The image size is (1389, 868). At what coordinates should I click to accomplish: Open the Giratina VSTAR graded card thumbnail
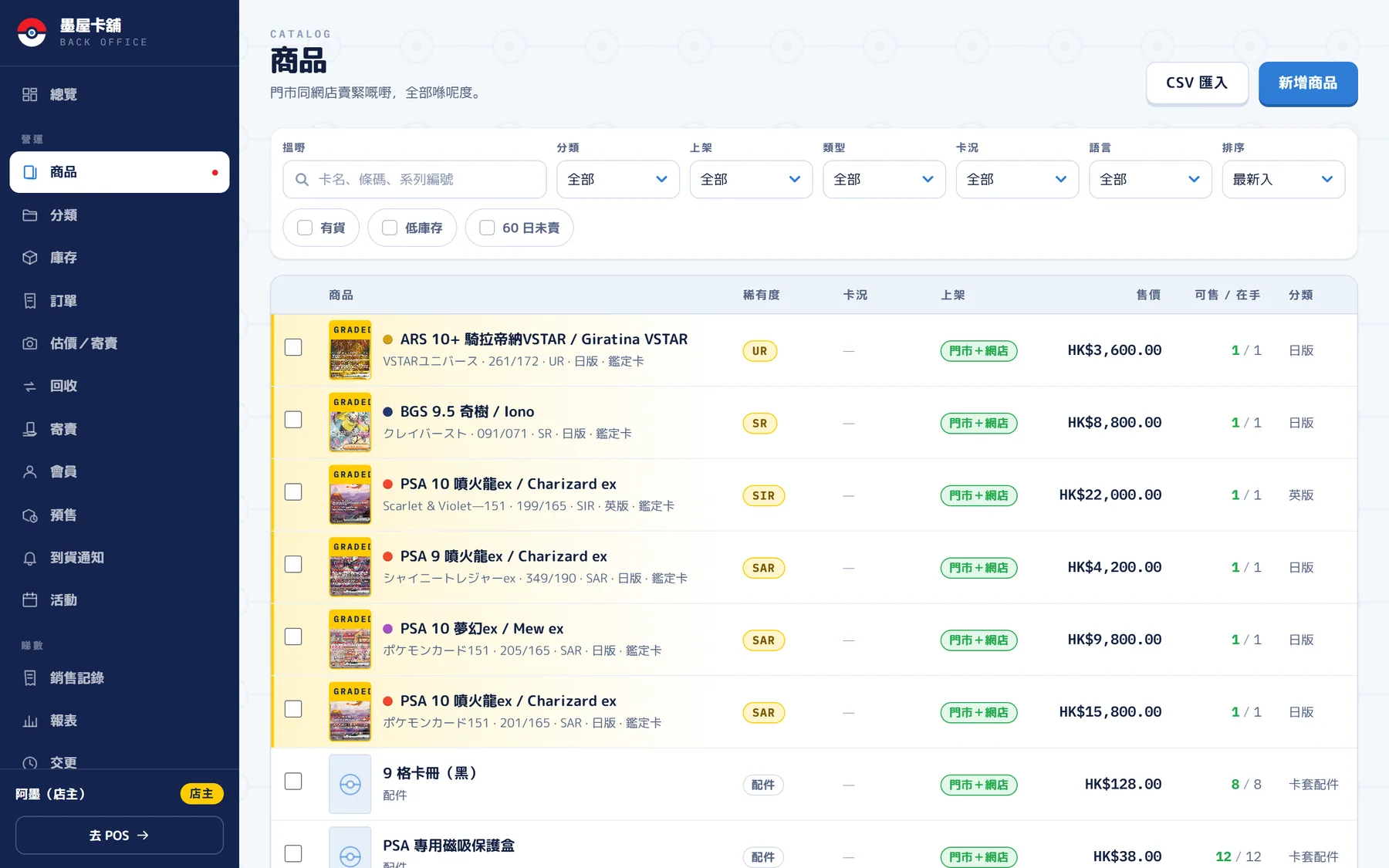350,350
